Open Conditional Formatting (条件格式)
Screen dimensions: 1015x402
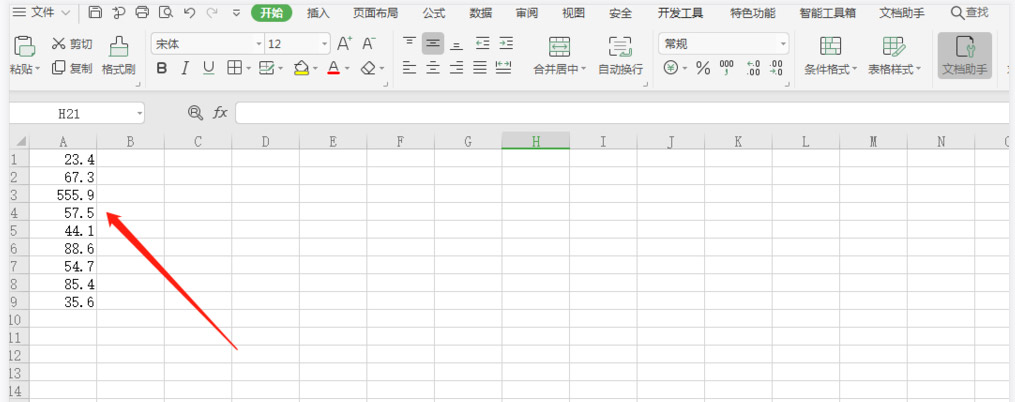tap(831, 56)
